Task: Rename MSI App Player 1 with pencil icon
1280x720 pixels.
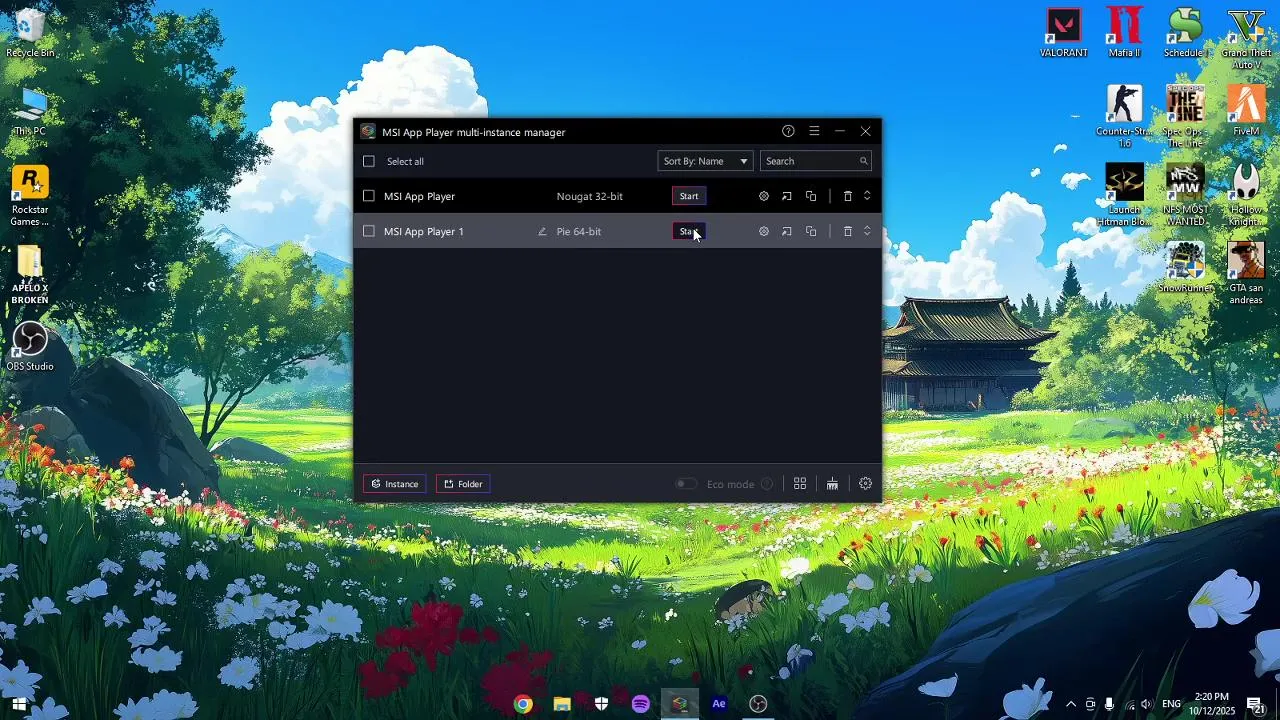Action: pyautogui.click(x=542, y=231)
